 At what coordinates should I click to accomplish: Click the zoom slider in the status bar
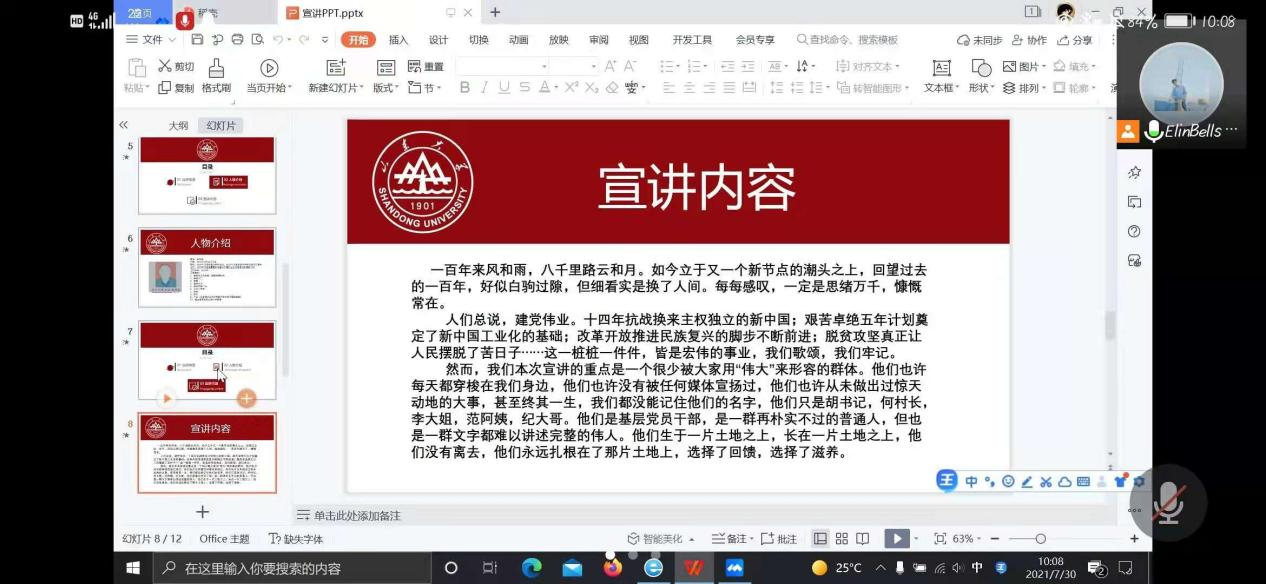(1041, 539)
